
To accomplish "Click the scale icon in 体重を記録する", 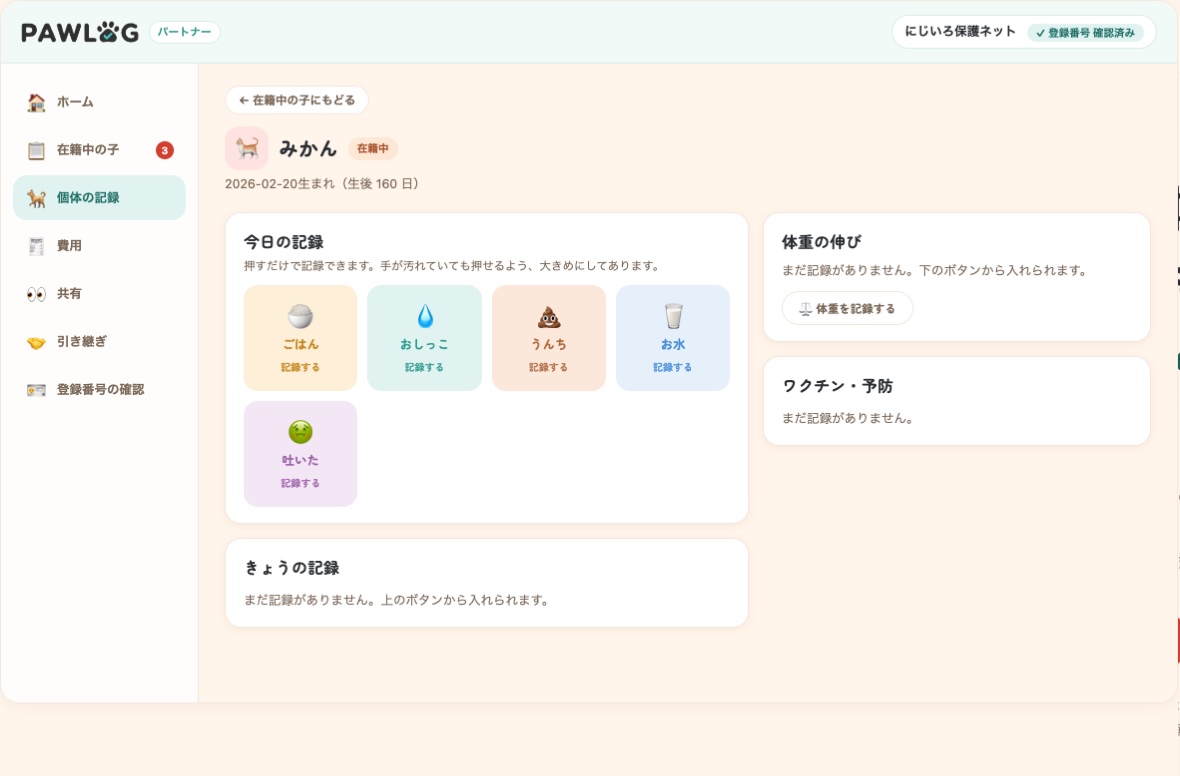I will [805, 309].
